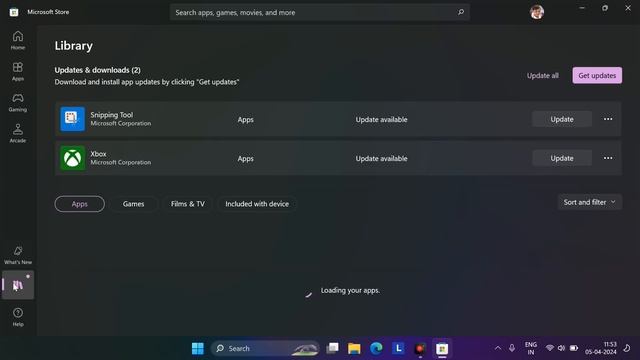
Task: Click the Get updates button
Action: pos(597,76)
